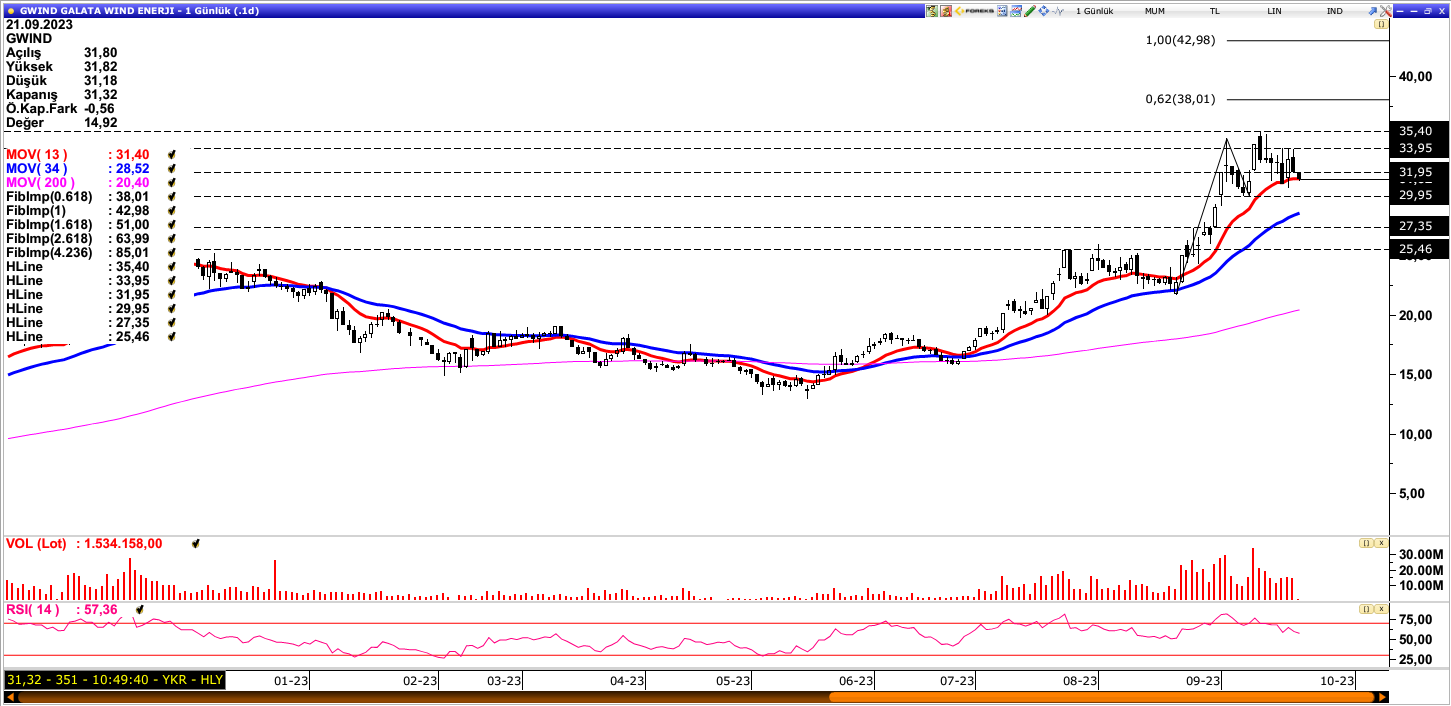Toggle the VOL panel expand icon

click(1365, 543)
